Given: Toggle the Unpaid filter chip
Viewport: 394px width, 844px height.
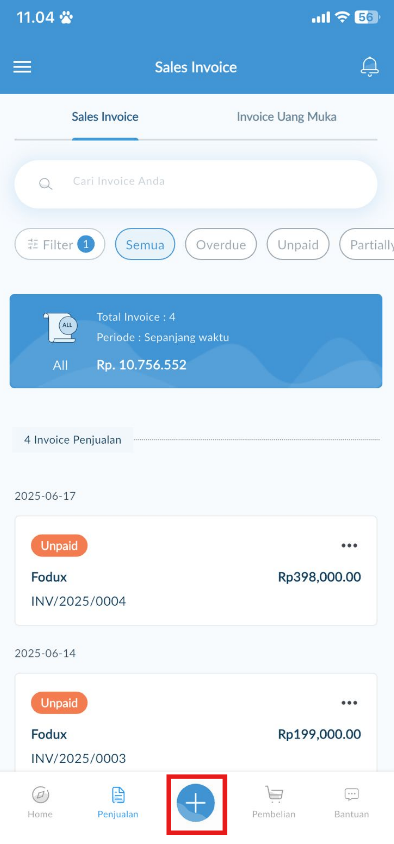Looking at the screenshot, I should 298,245.
